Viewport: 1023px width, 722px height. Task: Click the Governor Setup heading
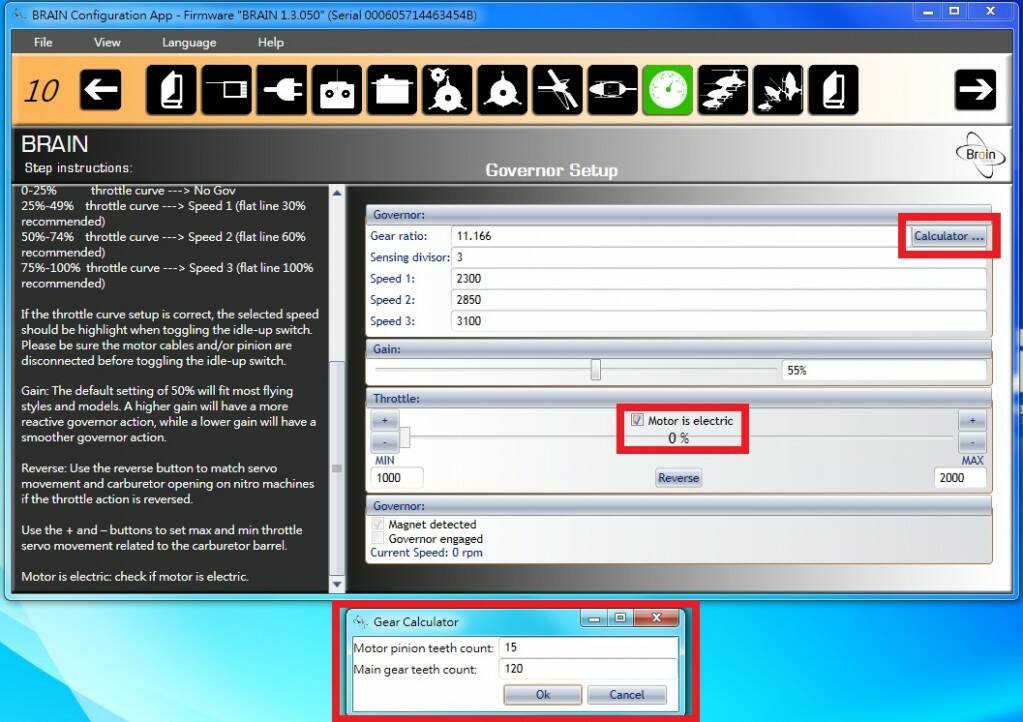pos(551,170)
